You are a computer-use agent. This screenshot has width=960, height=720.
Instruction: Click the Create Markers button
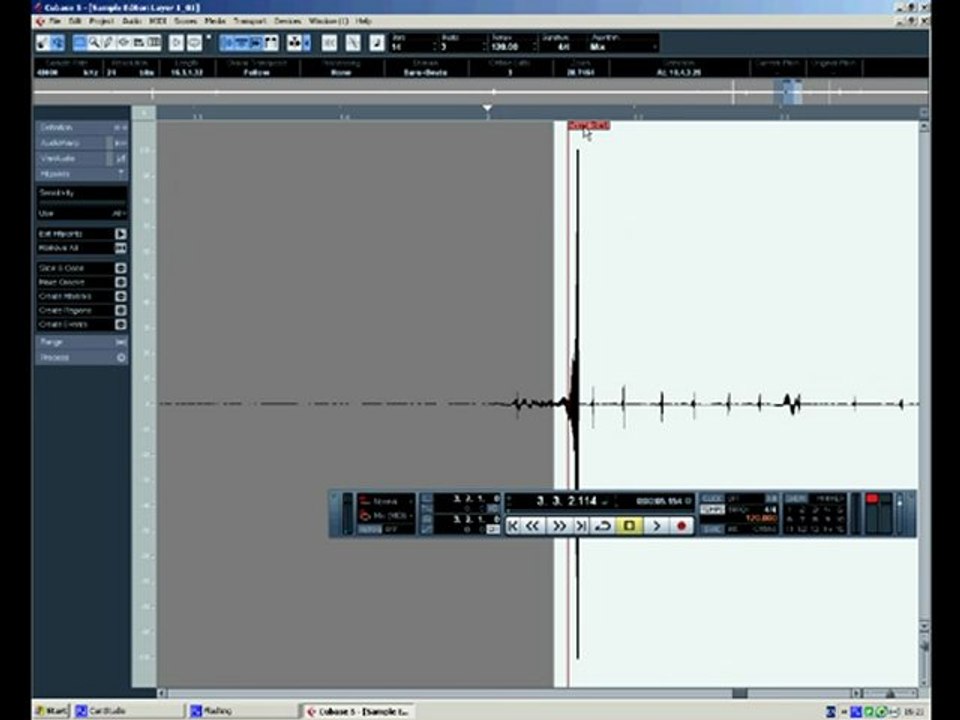82,296
